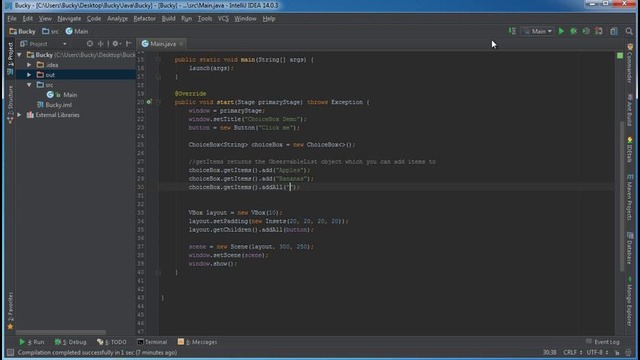Open the 0: Messages tool window
The image size is (640, 360).
pyautogui.click(x=197, y=342)
